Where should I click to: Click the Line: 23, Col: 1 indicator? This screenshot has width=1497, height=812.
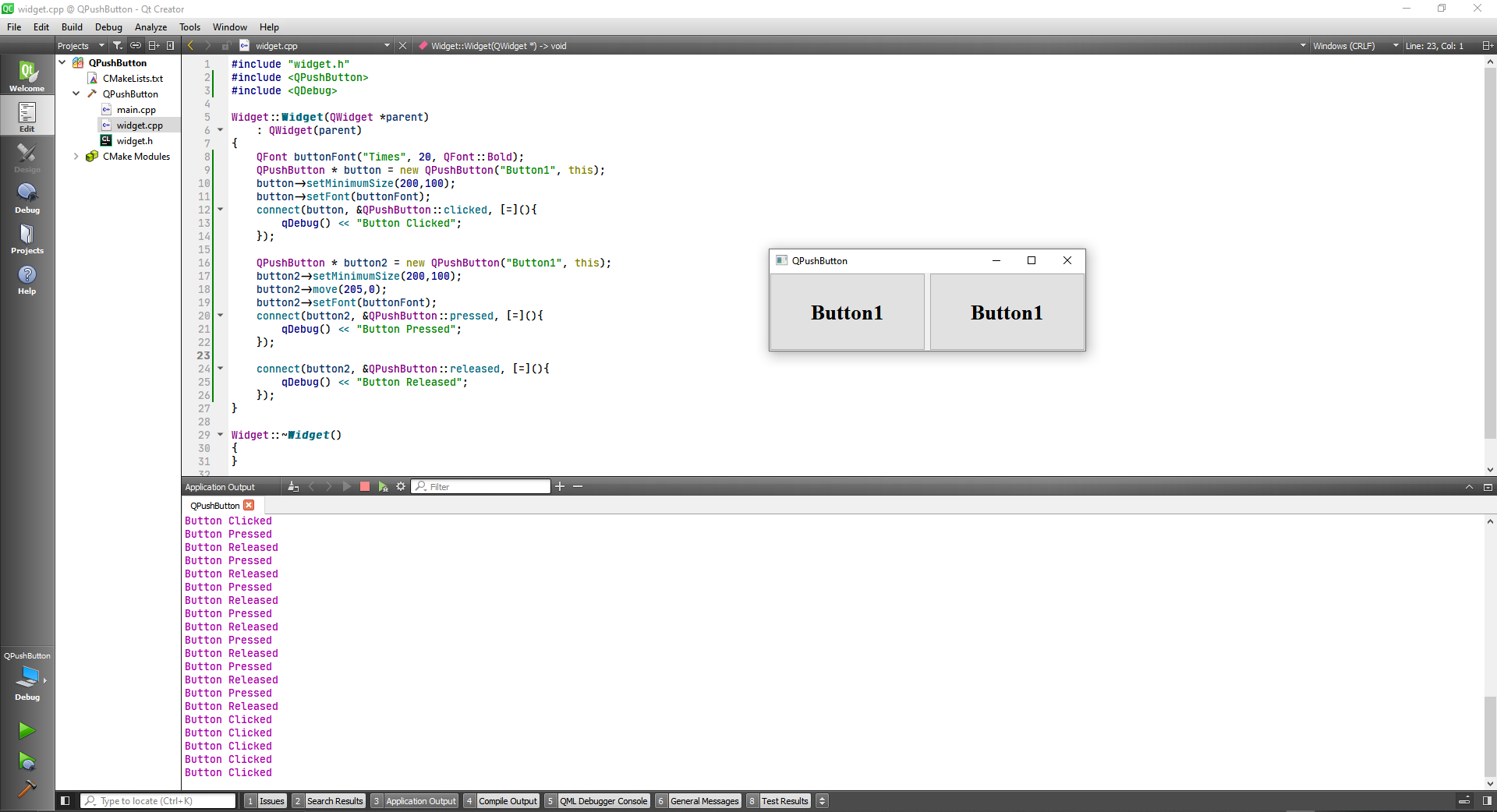pyautogui.click(x=1435, y=46)
